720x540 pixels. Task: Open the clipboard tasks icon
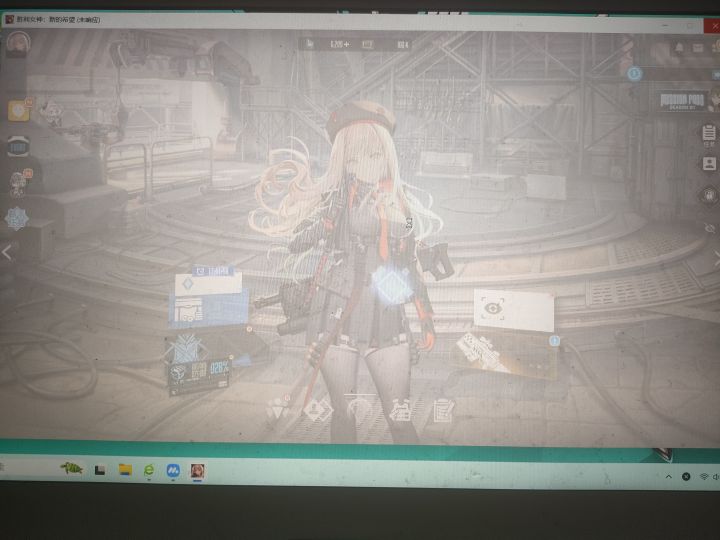[x=709, y=134]
